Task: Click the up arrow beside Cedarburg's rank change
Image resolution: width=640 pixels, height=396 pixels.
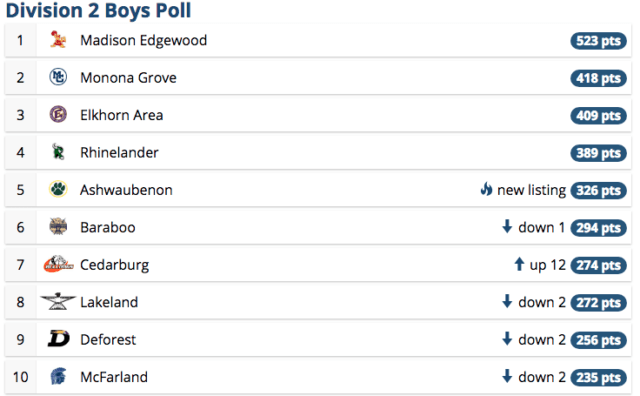Action: (x=519, y=264)
